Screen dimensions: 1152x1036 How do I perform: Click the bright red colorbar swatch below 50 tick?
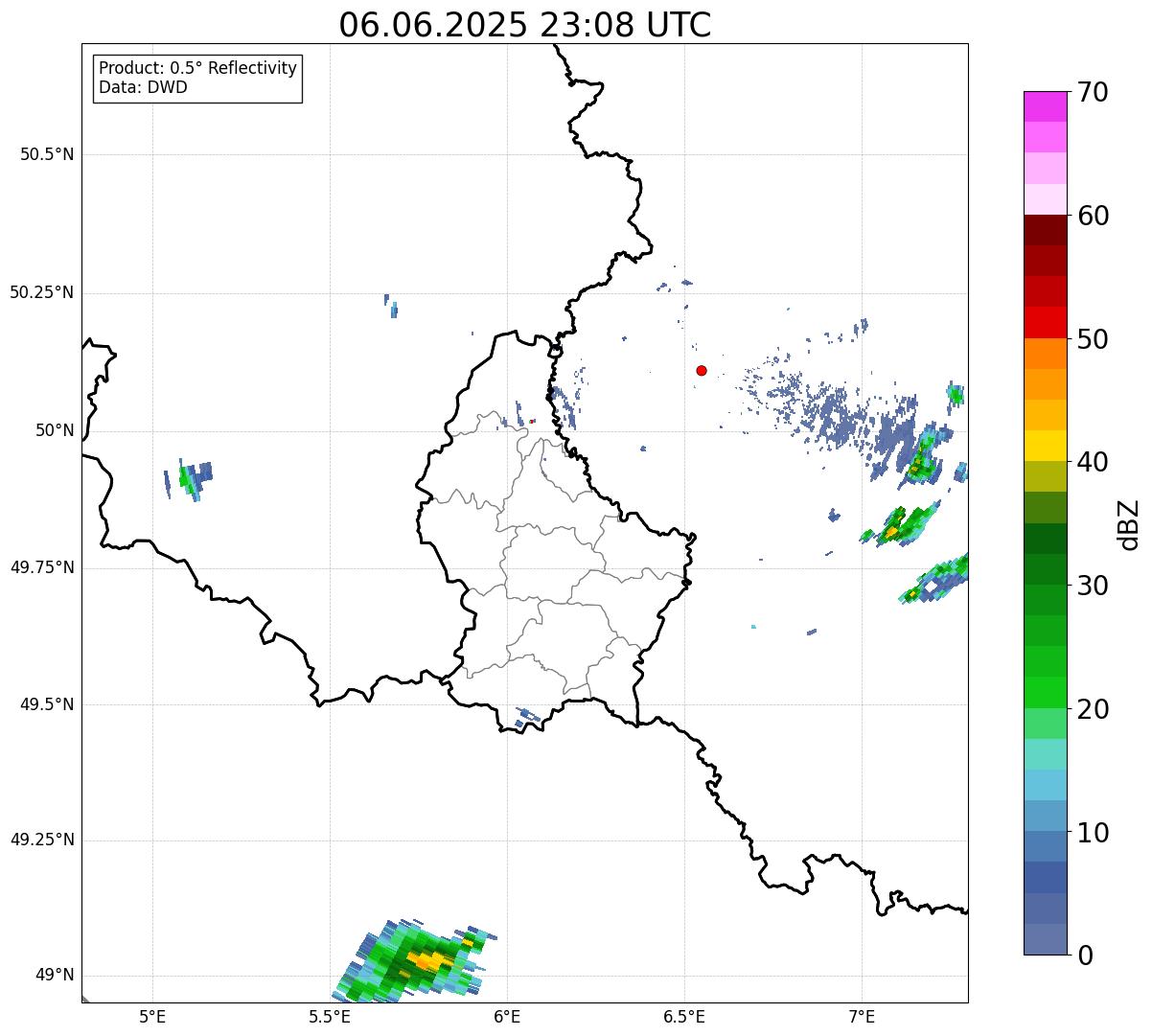point(1046,323)
